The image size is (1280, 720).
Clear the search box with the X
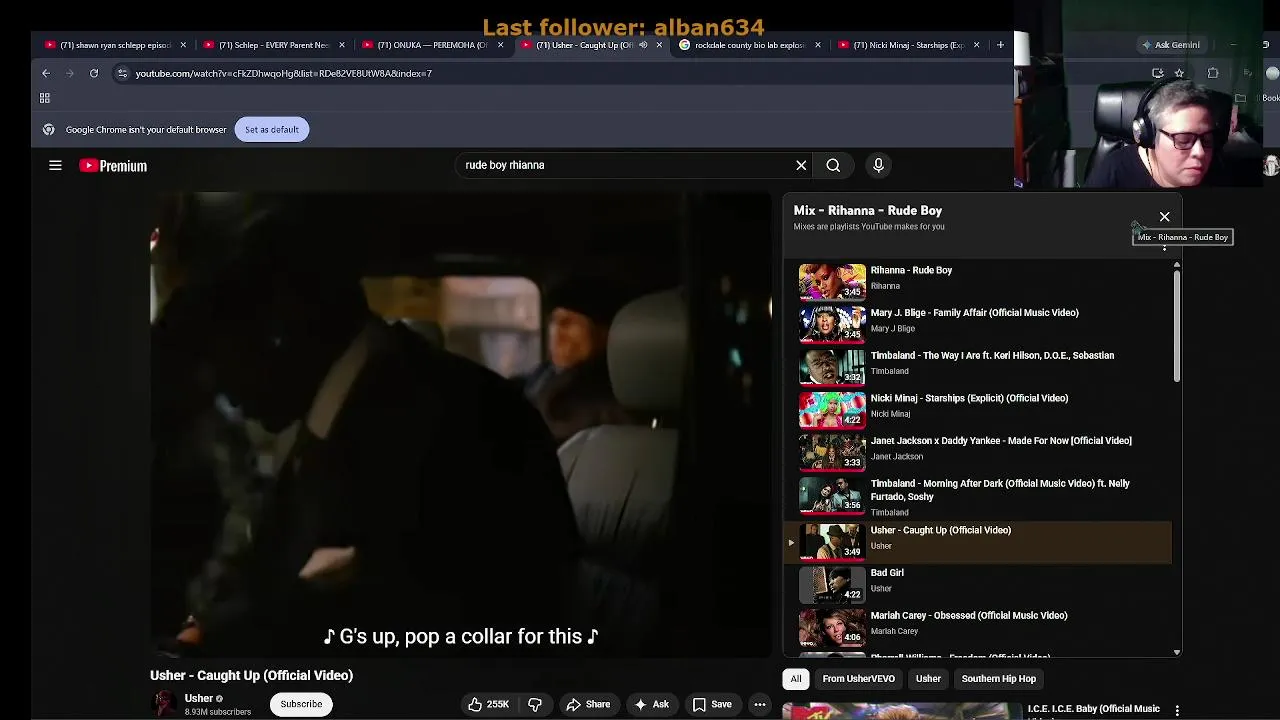(801, 165)
